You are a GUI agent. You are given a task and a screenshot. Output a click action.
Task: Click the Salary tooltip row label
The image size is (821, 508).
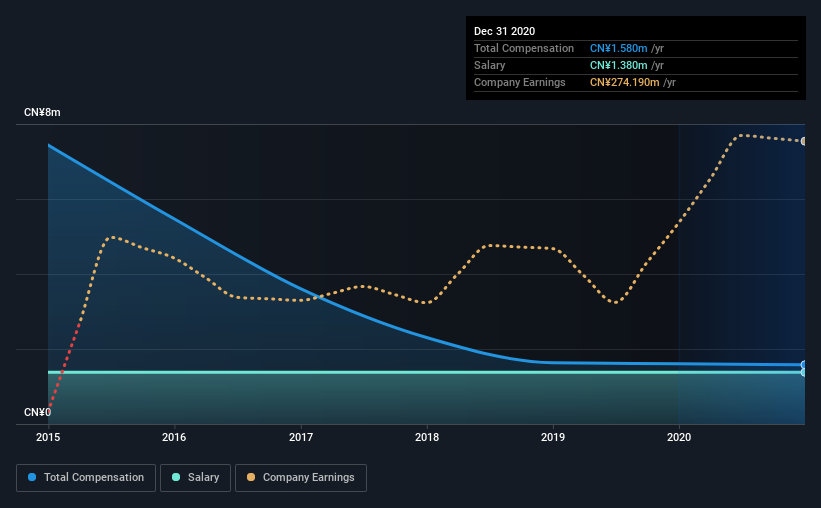point(490,65)
